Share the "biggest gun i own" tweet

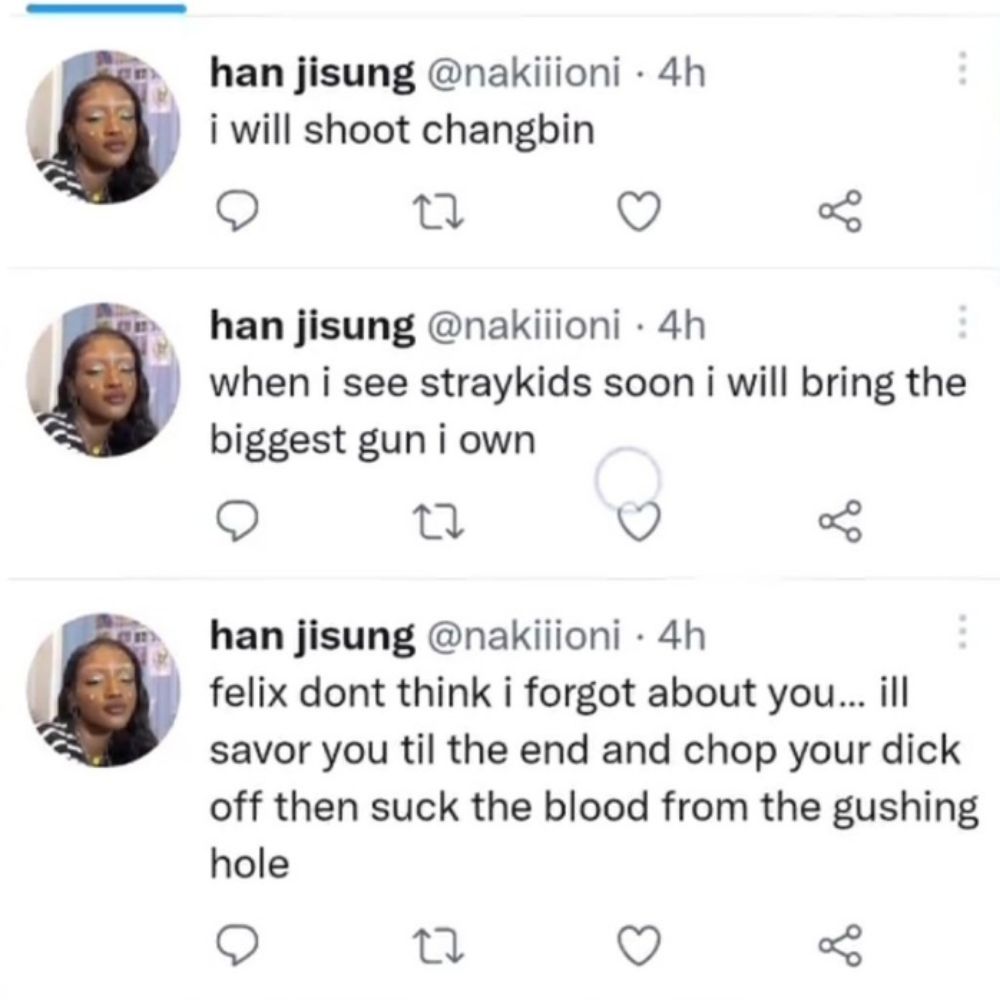[x=841, y=521]
